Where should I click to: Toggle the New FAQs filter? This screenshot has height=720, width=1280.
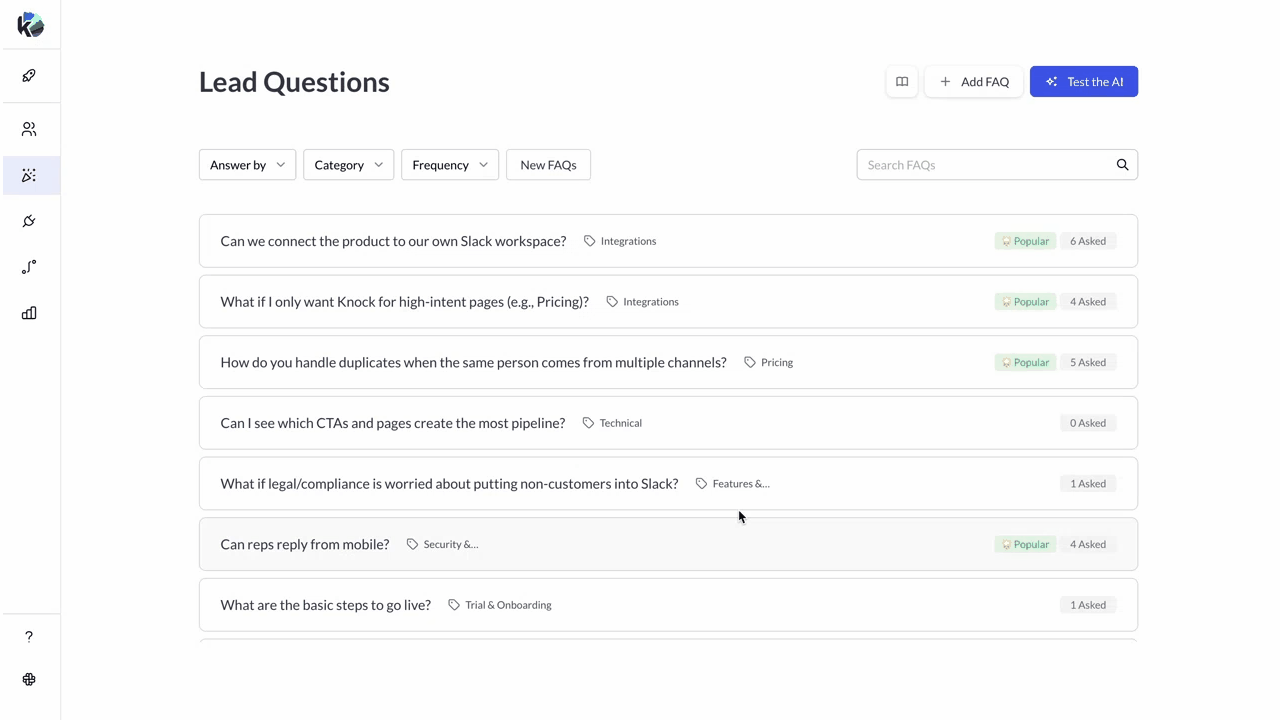click(548, 165)
